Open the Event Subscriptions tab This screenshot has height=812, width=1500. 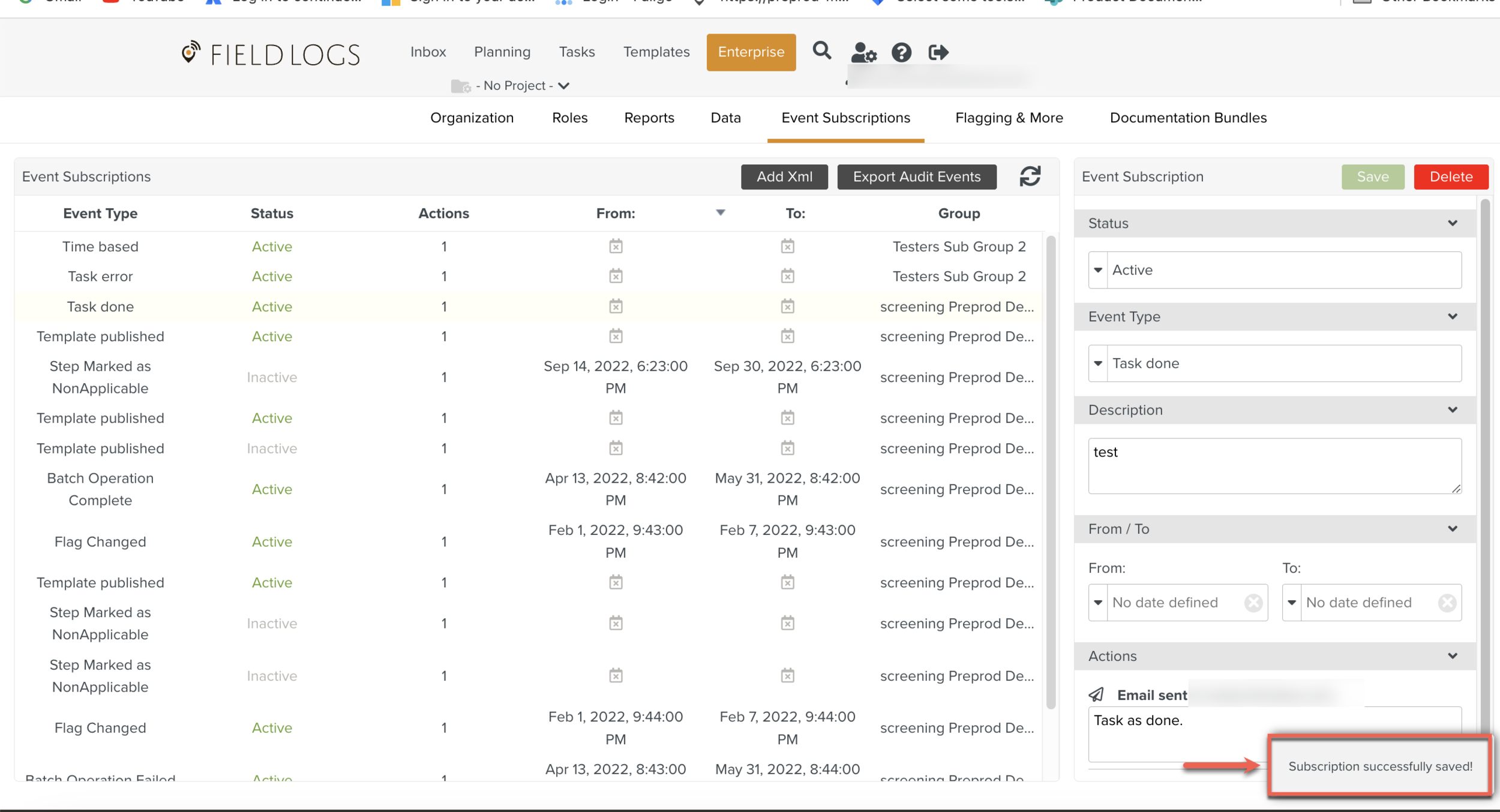845,118
